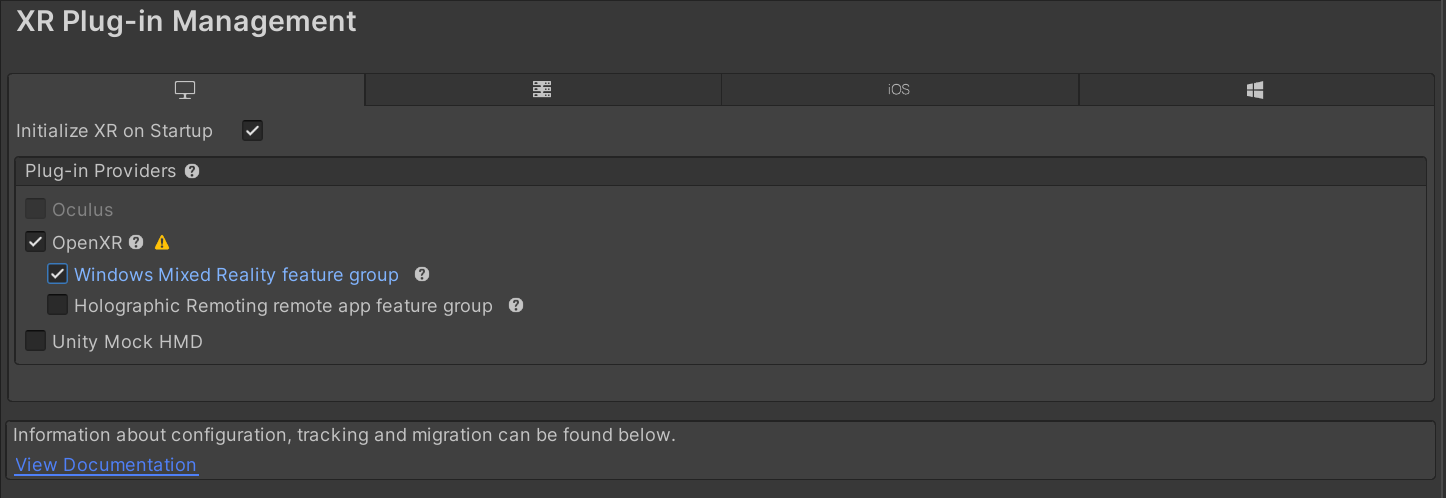Open Windows Mixed Reality feature group help icon

[422, 274]
